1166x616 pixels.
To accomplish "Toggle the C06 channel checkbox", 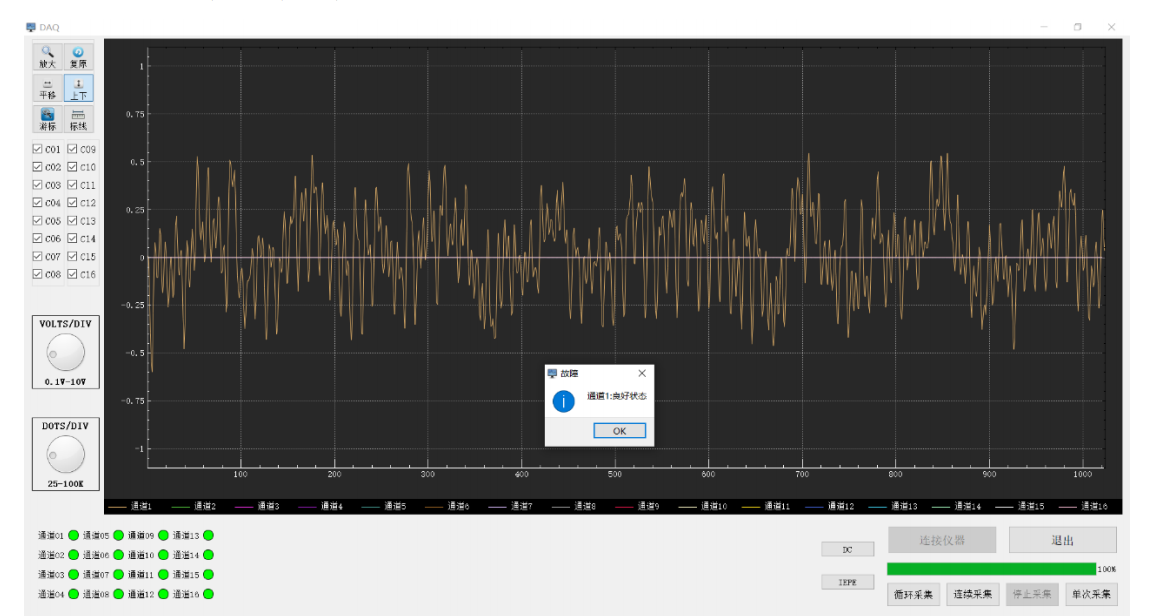I will point(37,238).
